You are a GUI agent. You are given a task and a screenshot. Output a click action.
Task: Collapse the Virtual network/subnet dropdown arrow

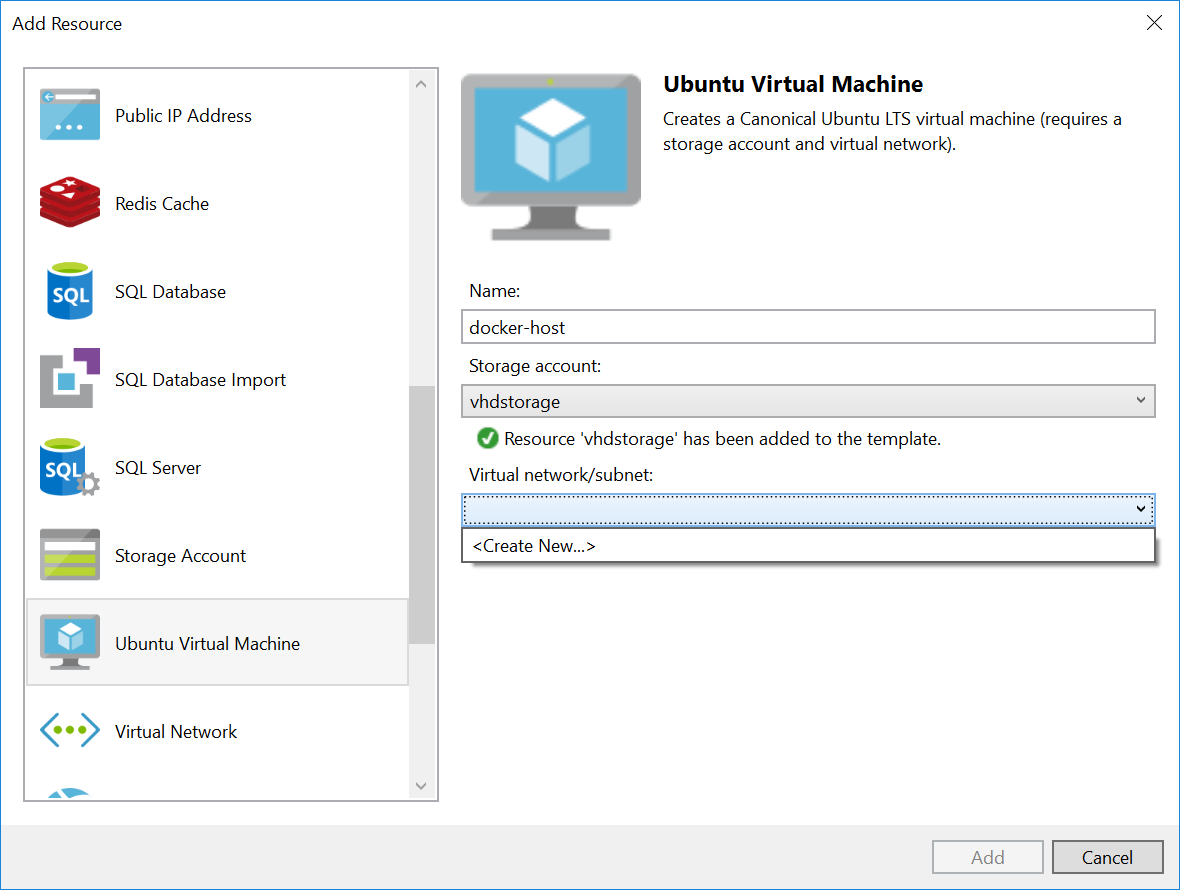1140,509
